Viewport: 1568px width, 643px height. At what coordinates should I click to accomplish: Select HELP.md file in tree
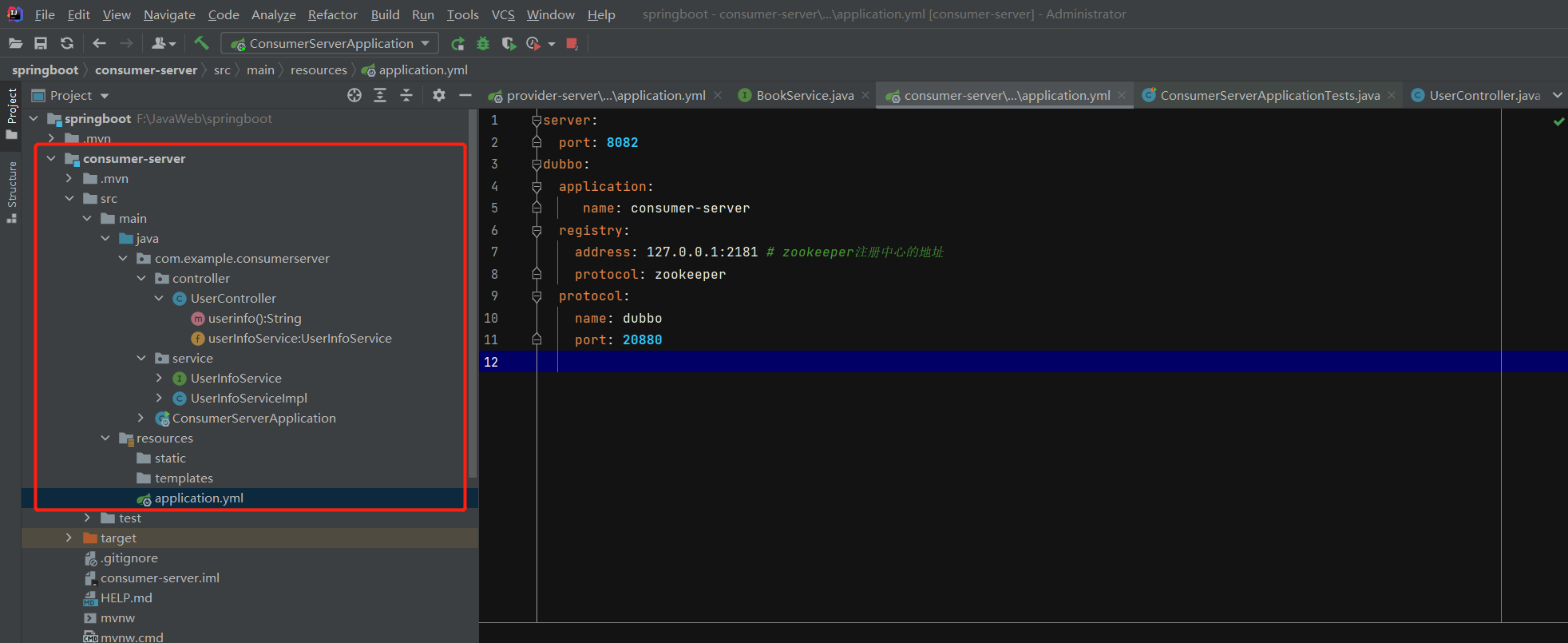(126, 597)
